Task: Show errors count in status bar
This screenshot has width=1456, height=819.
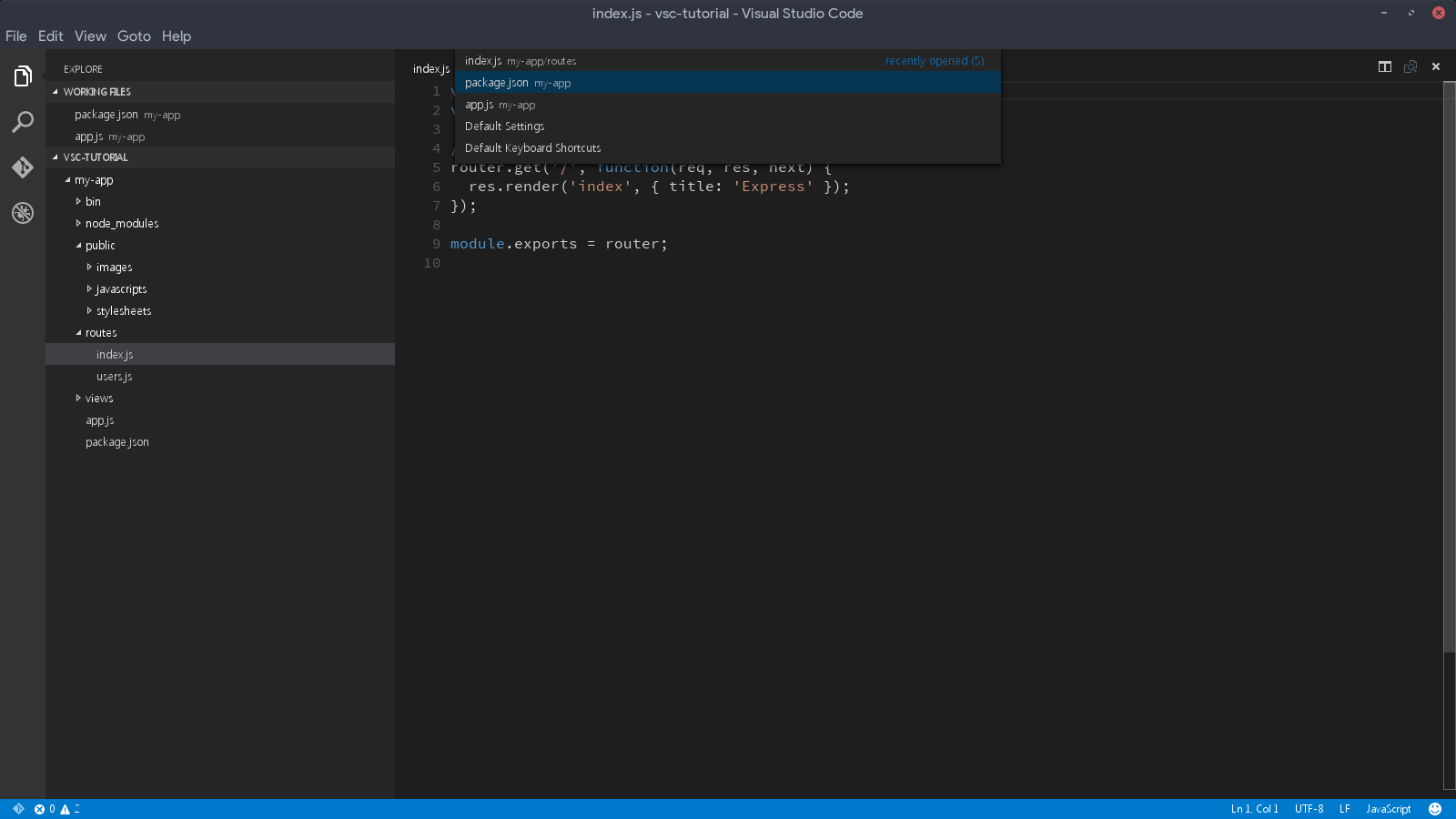Action: [45, 809]
